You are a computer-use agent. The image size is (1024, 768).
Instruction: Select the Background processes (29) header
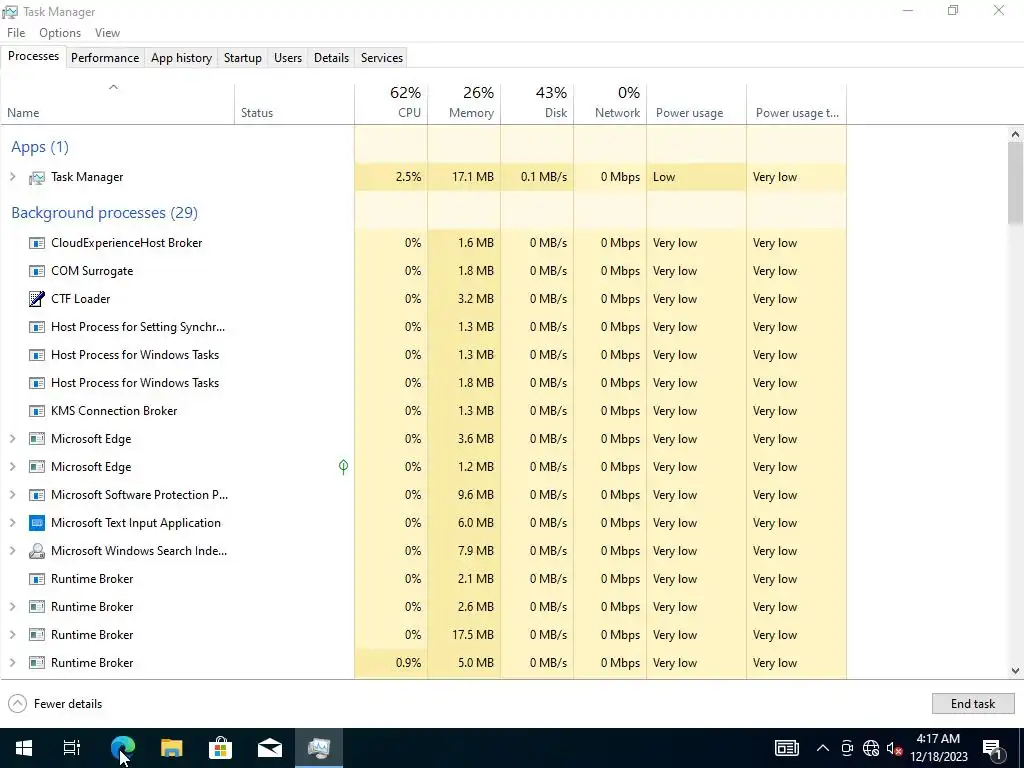(104, 213)
